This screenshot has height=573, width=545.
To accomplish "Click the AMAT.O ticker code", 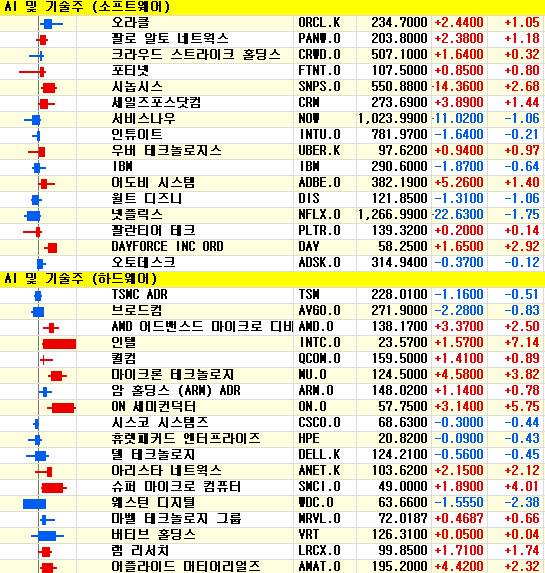I will [315, 566].
